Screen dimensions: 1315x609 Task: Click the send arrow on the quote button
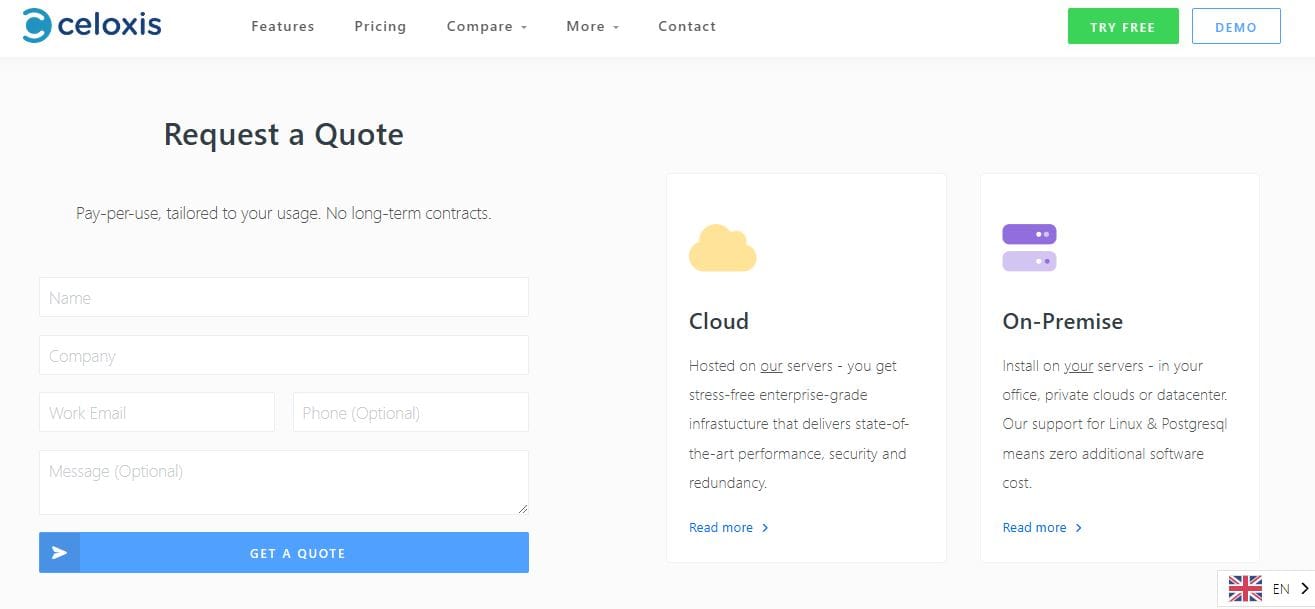[x=58, y=552]
